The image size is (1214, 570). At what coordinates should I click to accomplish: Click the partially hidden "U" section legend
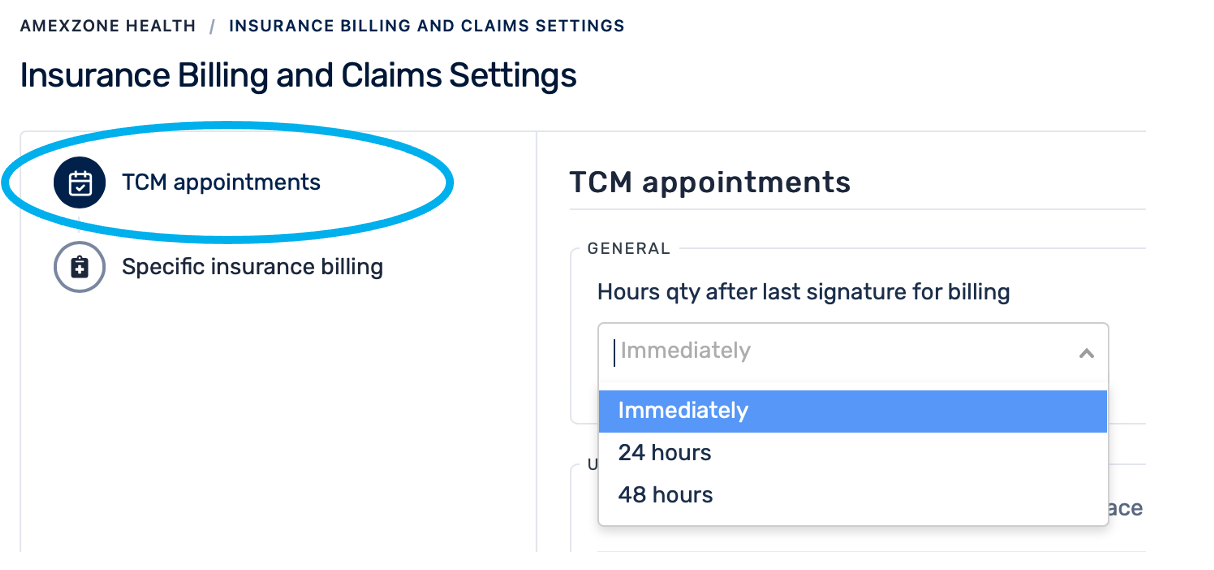(x=592, y=465)
